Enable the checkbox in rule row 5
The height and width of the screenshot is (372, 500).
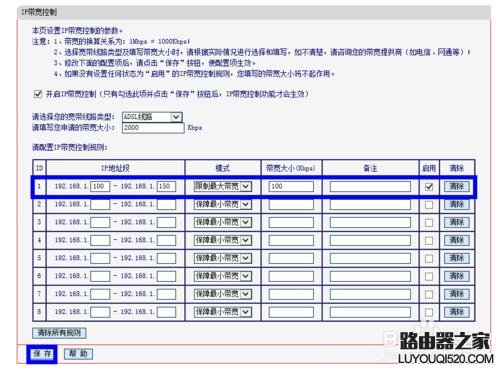click(x=429, y=259)
